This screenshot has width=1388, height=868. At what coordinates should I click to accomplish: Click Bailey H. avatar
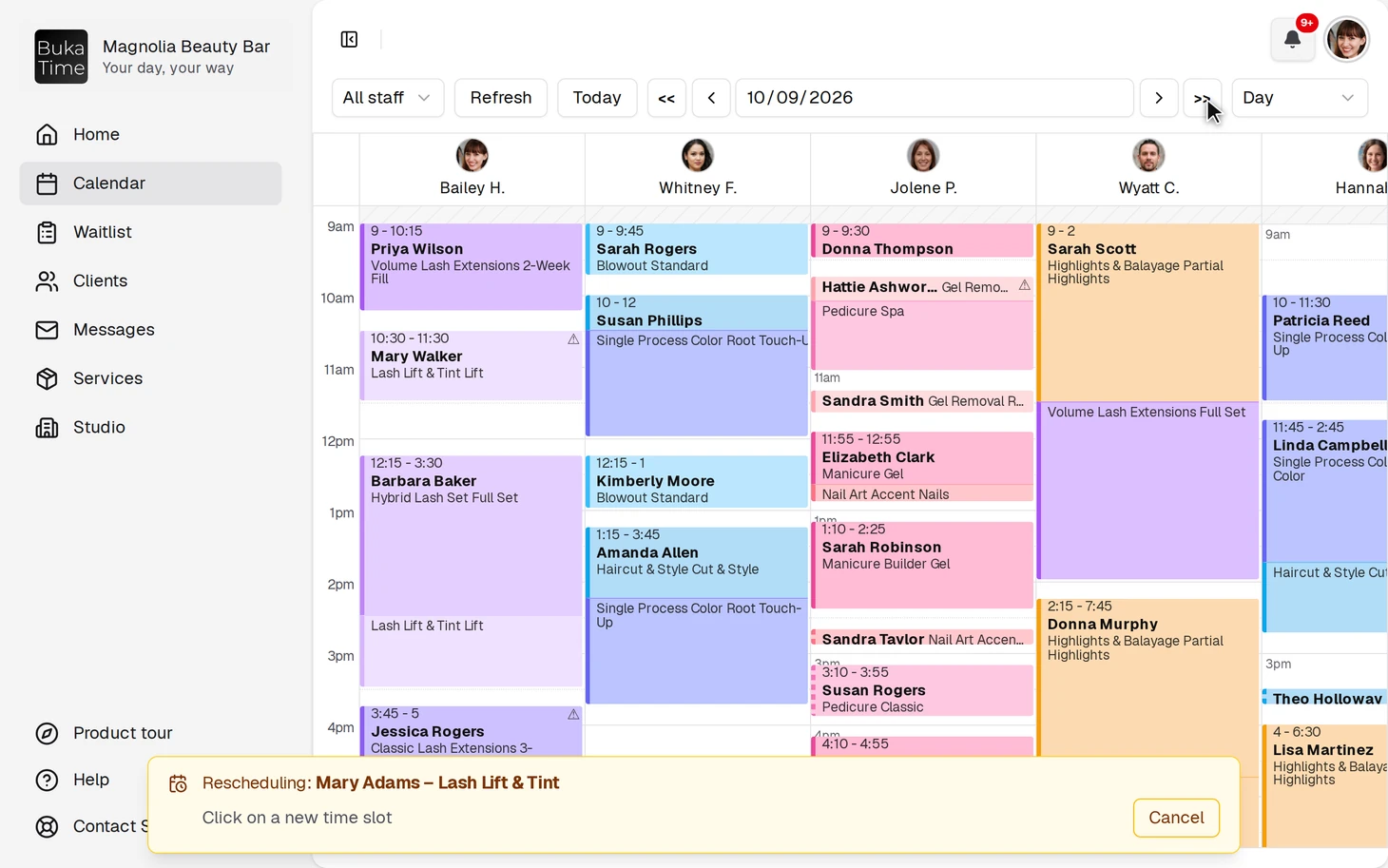point(472,154)
